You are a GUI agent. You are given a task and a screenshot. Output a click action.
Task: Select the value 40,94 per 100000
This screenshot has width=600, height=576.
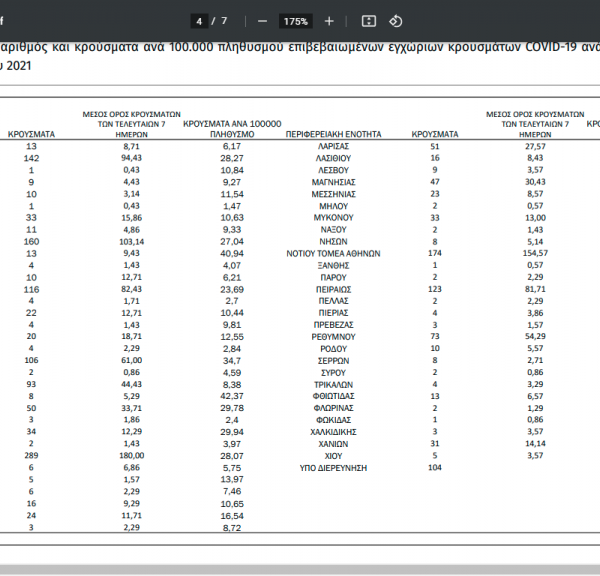232,254
